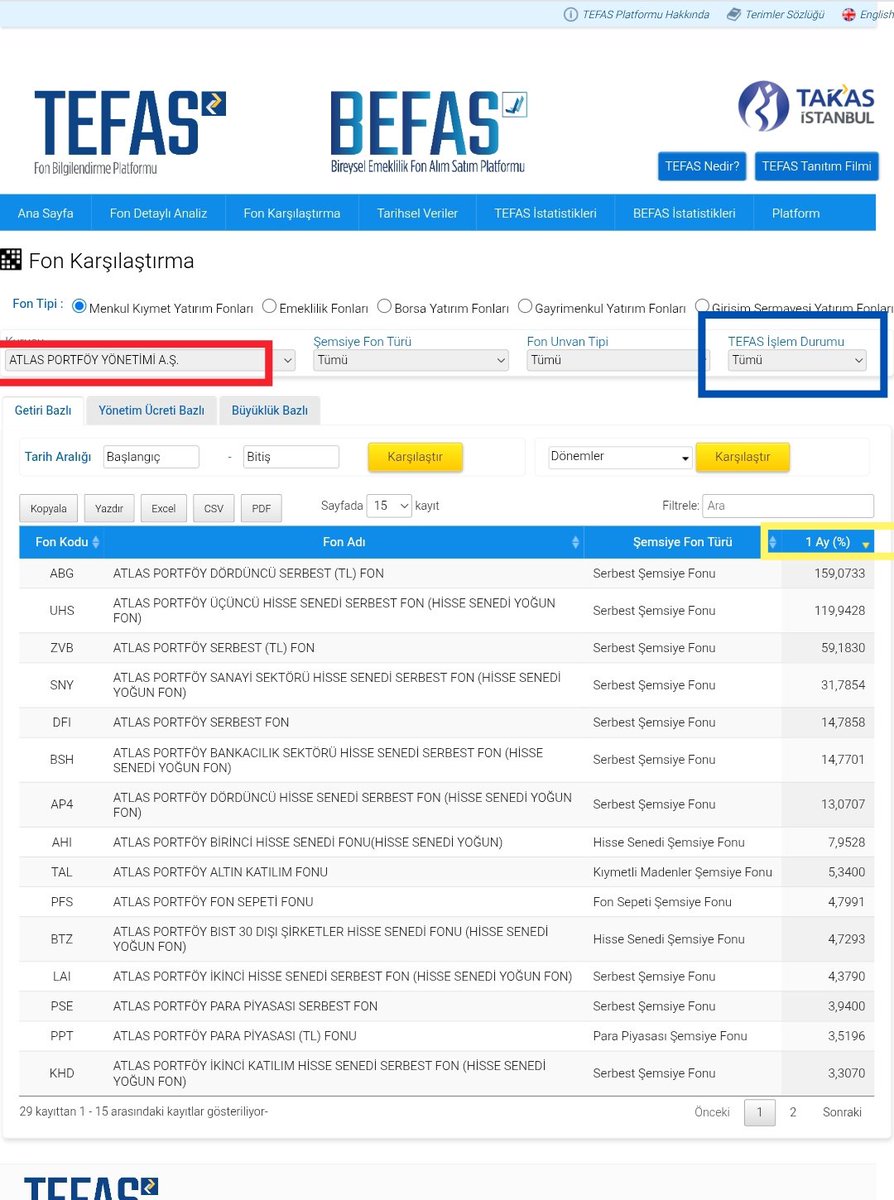
Task: Switch to Büyüklük Bazlı tab
Action: [270, 410]
